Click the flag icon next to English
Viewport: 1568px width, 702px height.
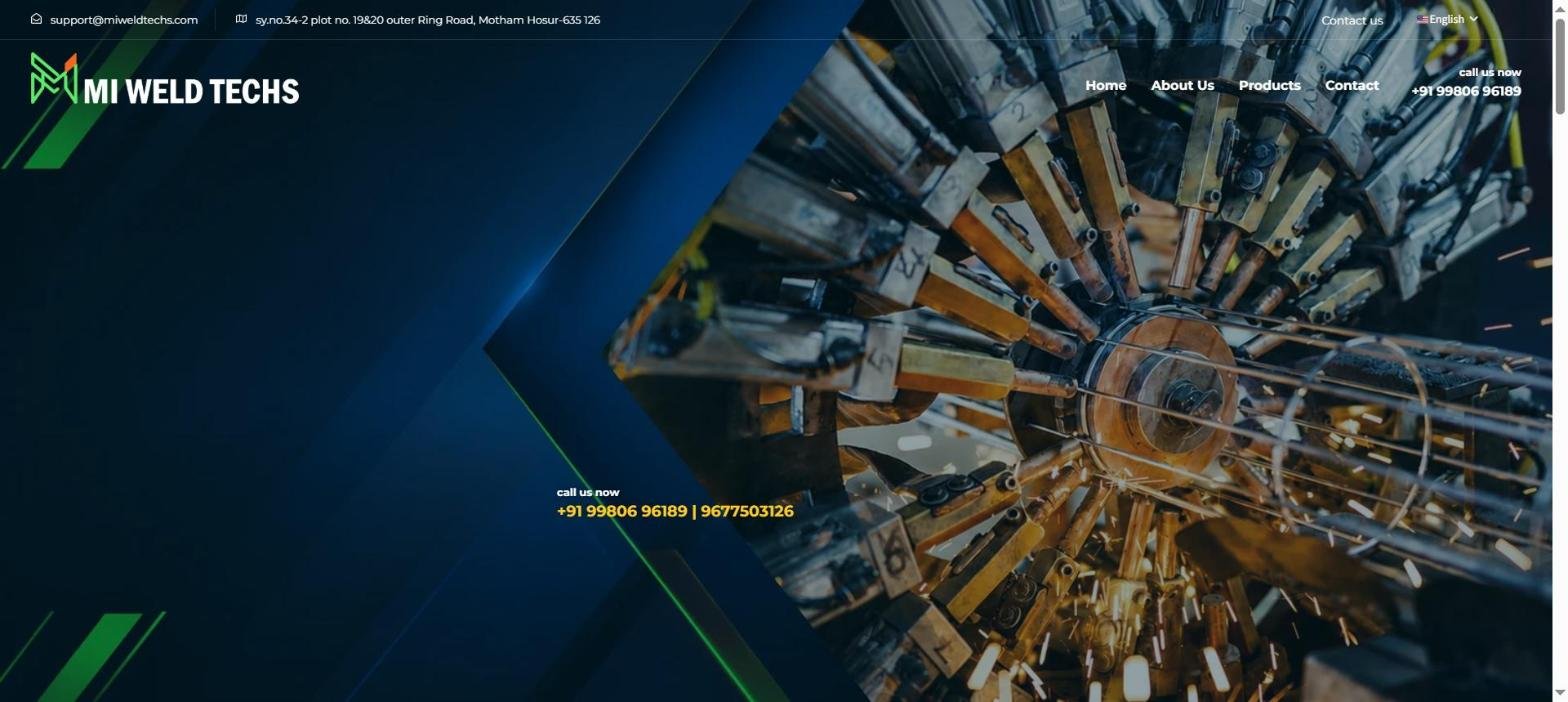[1422, 19]
